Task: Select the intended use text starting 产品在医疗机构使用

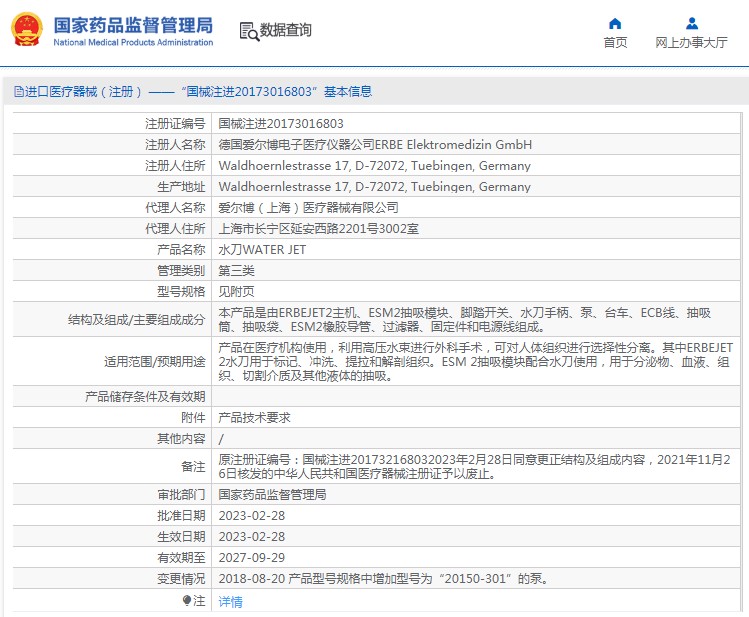Action: 475,362
